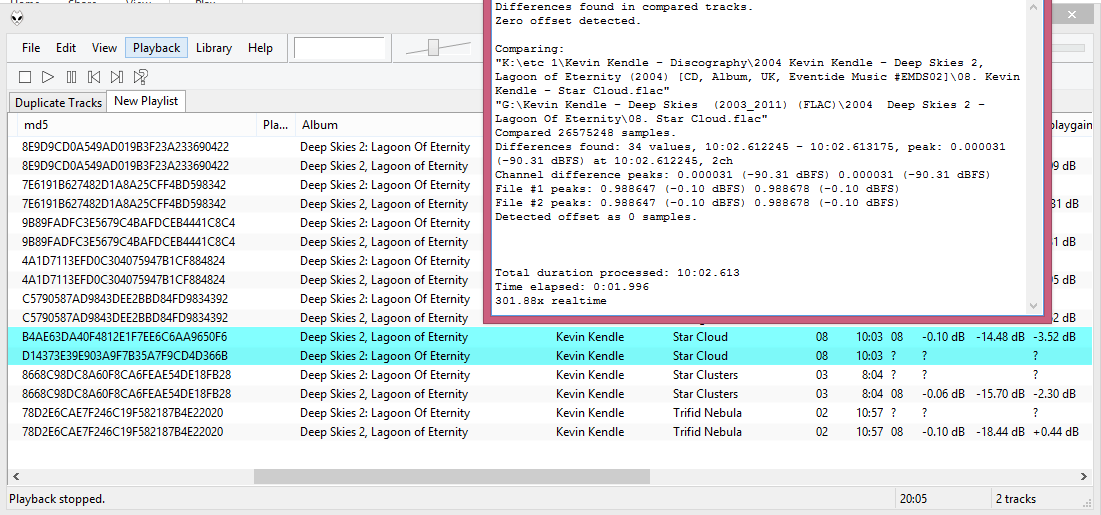
Task: Stop playback with the Stop button
Action: 25,77
